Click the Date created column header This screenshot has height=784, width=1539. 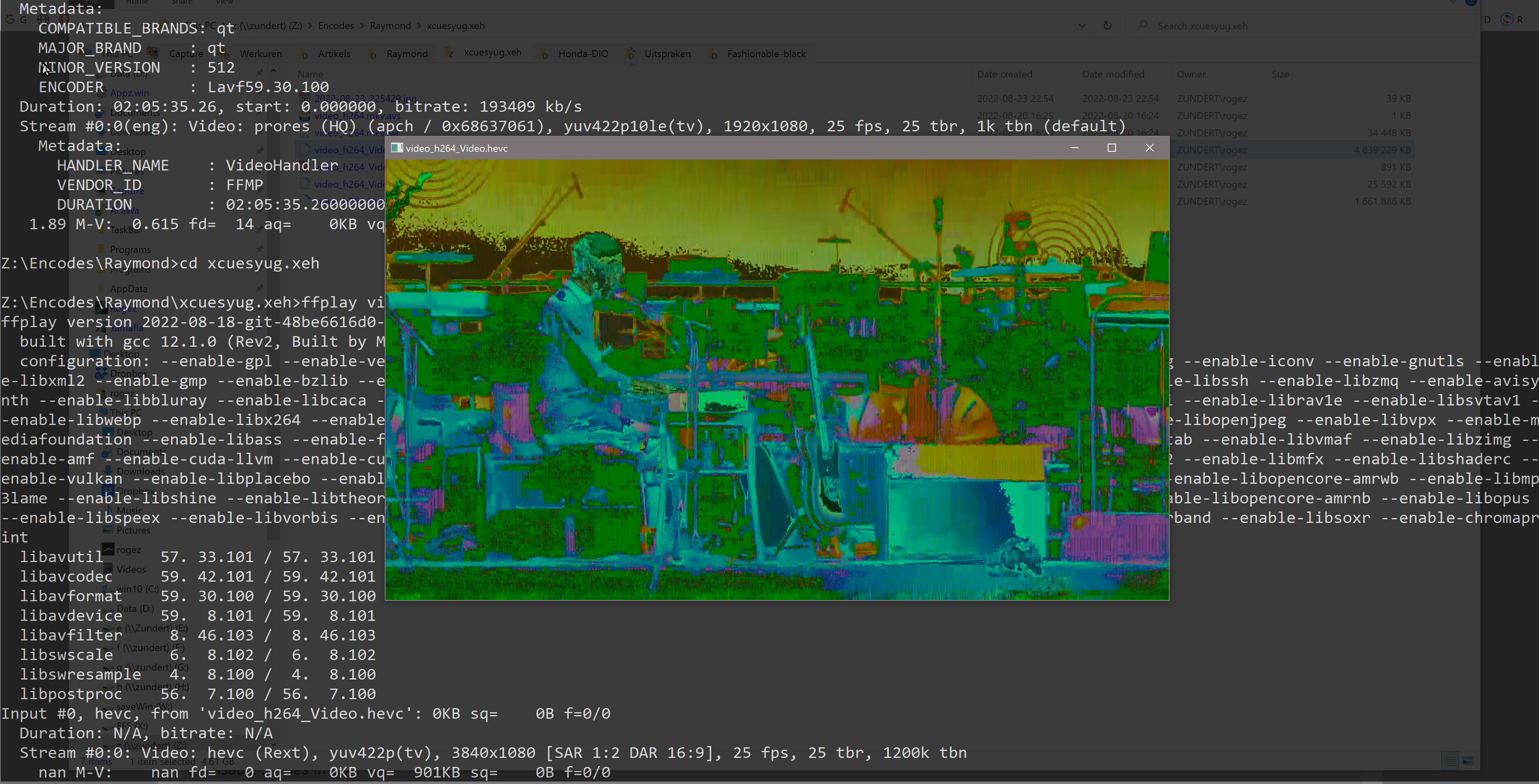(x=1004, y=74)
